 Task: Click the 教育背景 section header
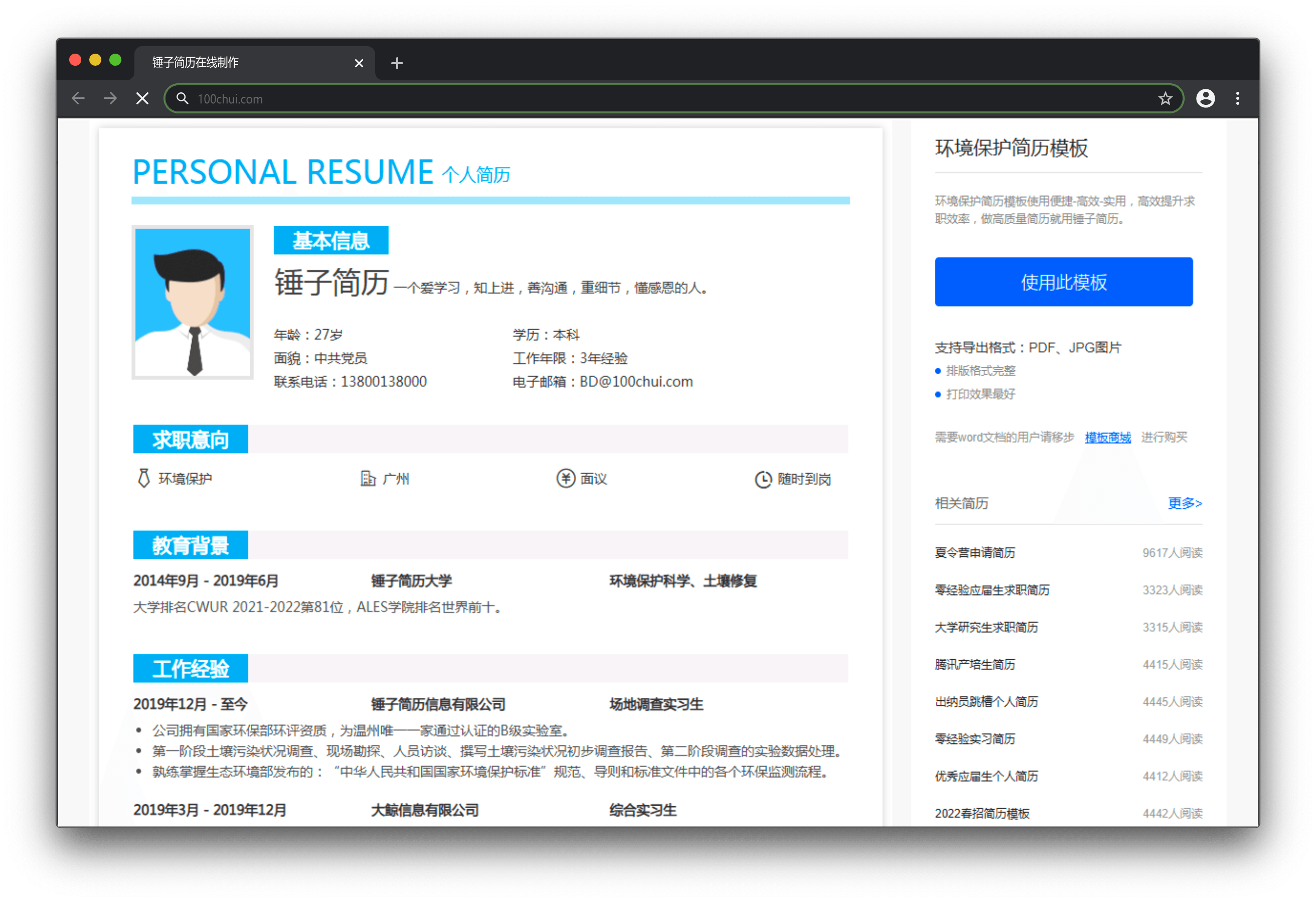[x=190, y=545]
